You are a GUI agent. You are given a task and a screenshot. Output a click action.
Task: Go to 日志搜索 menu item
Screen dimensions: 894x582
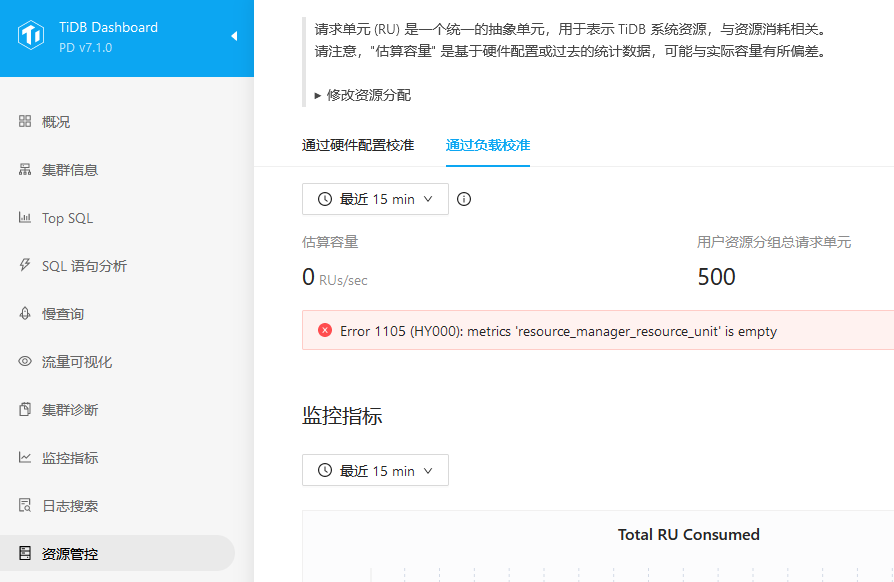[70, 506]
